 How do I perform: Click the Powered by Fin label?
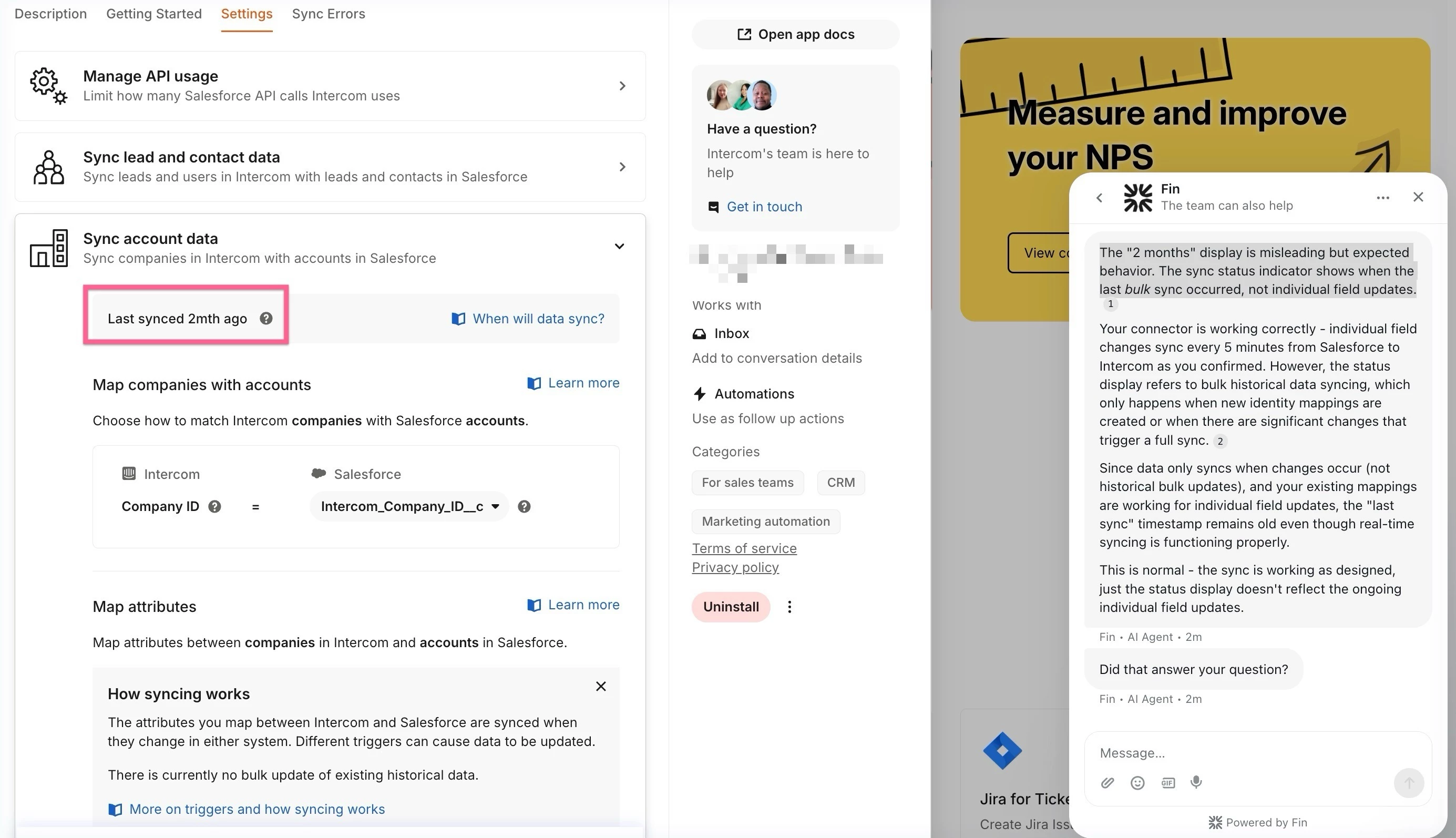(x=1257, y=822)
